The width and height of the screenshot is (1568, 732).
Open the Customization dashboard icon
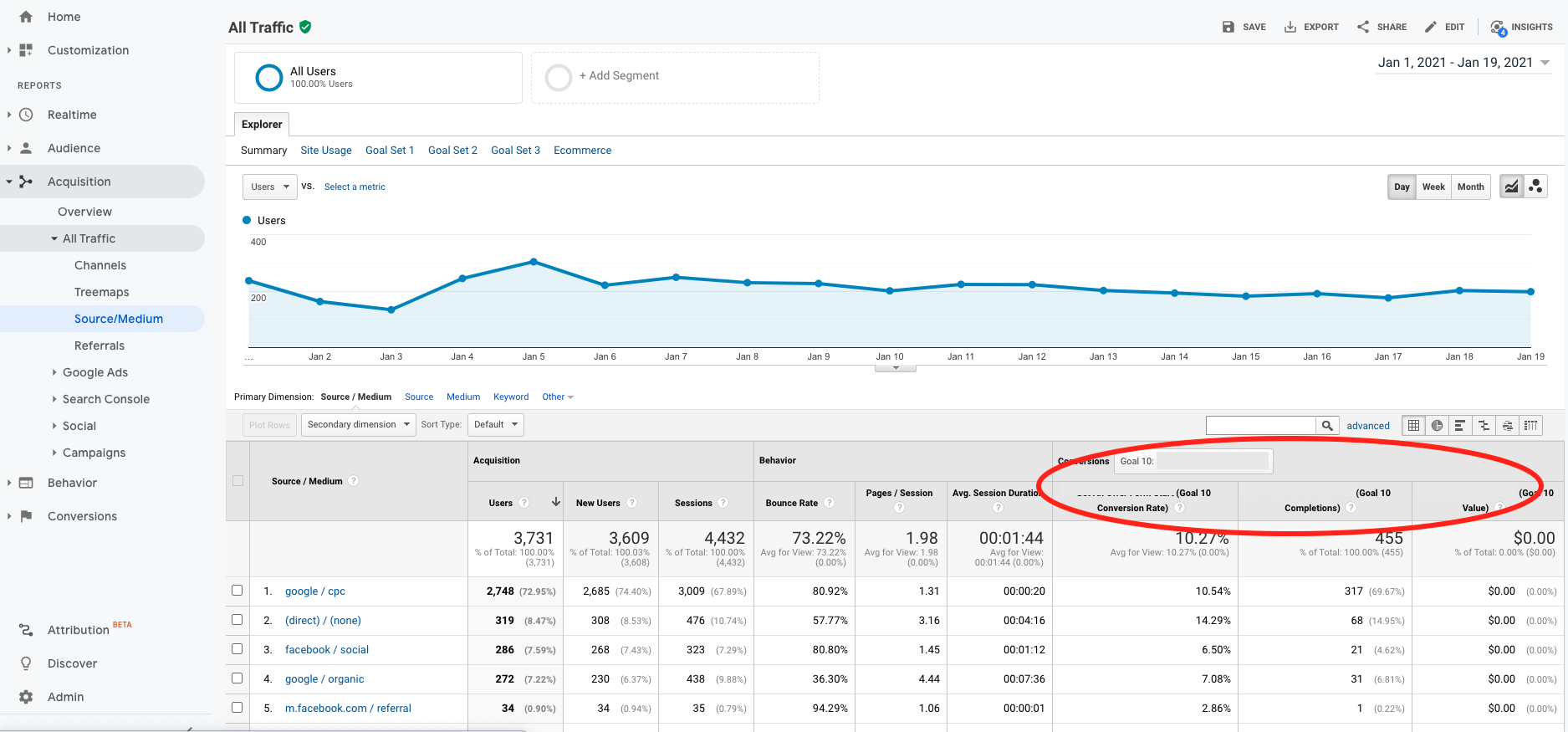click(x=26, y=50)
